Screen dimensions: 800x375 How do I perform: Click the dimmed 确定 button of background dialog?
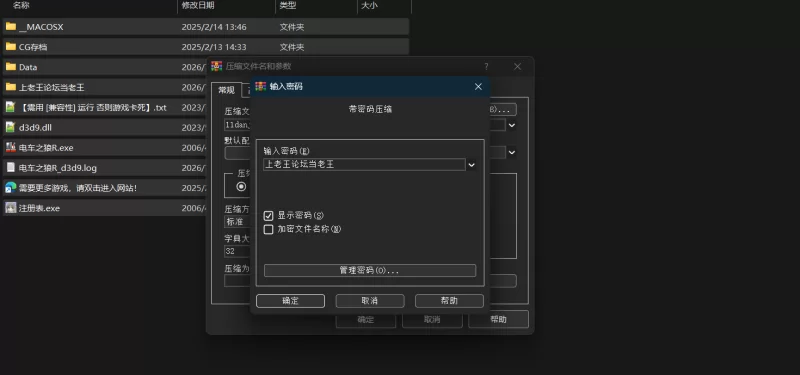[x=366, y=320]
